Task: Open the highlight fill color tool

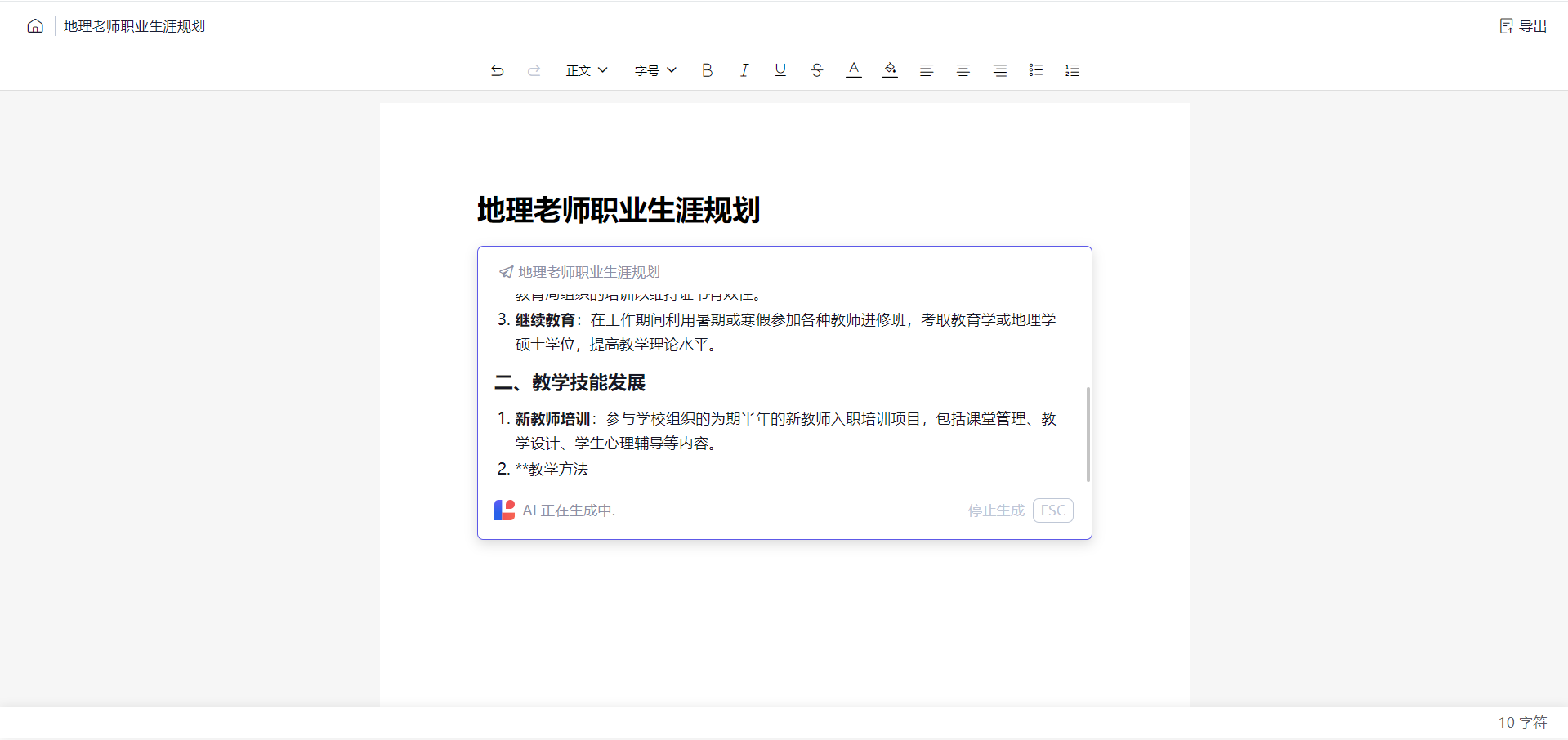Action: click(890, 70)
